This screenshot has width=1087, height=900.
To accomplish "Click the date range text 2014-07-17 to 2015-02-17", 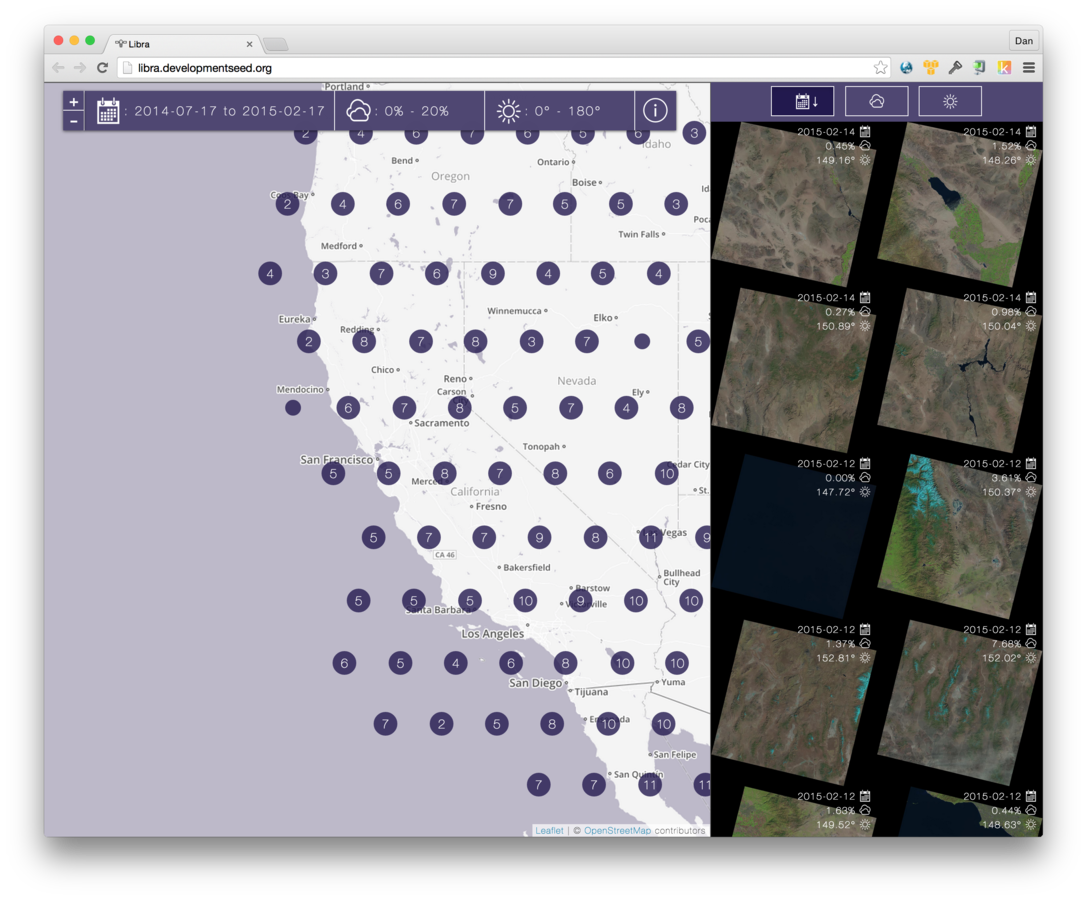I will point(229,111).
